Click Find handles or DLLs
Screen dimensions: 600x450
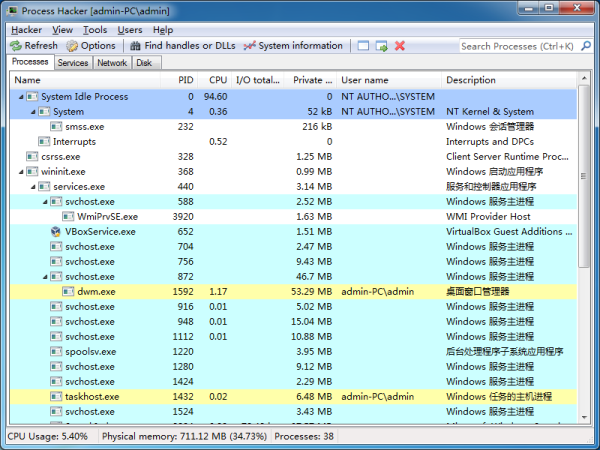pyautogui.click(x=181, y=46)
